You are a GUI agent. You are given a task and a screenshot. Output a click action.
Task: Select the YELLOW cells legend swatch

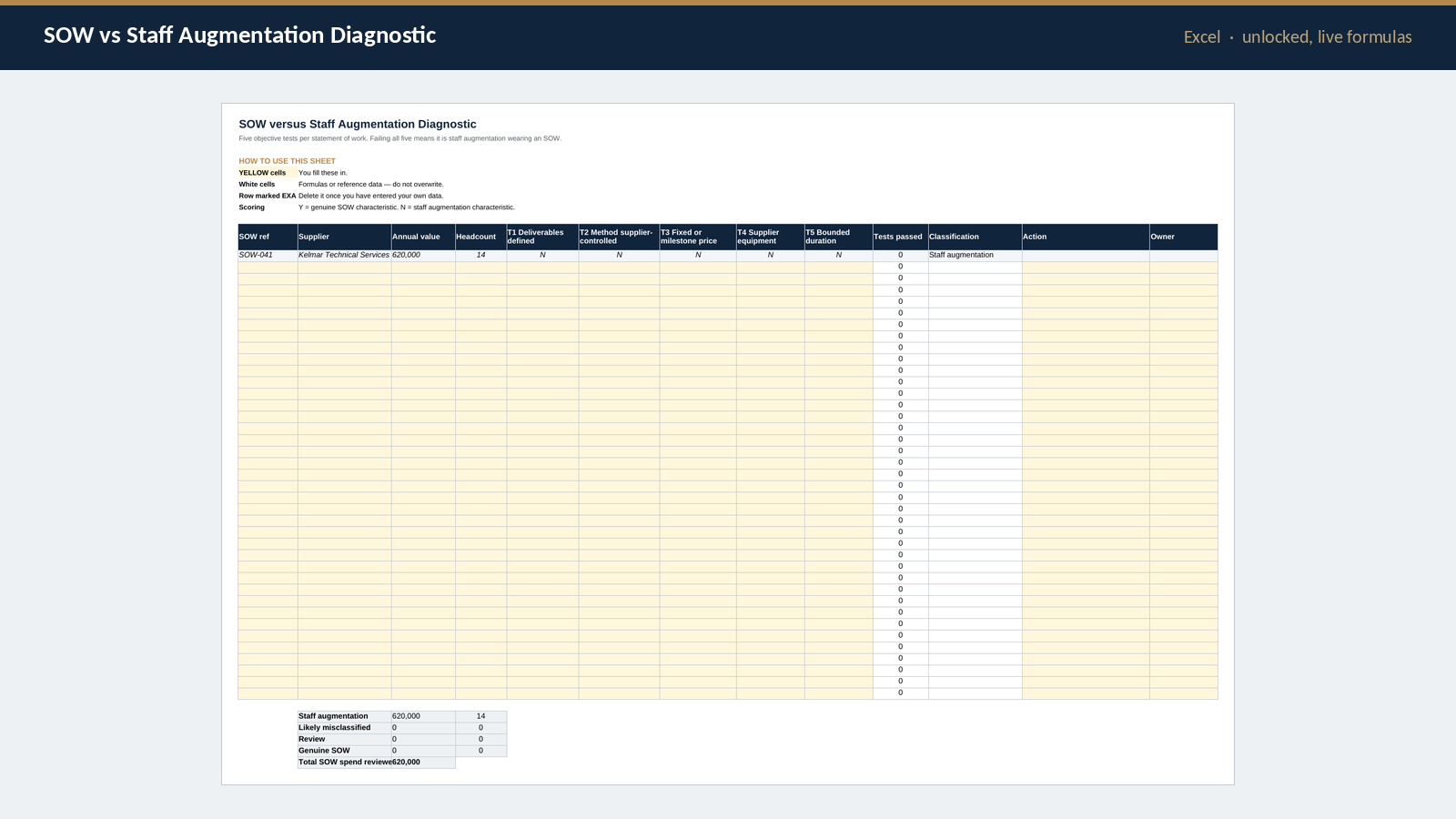[x=268, y=173]
